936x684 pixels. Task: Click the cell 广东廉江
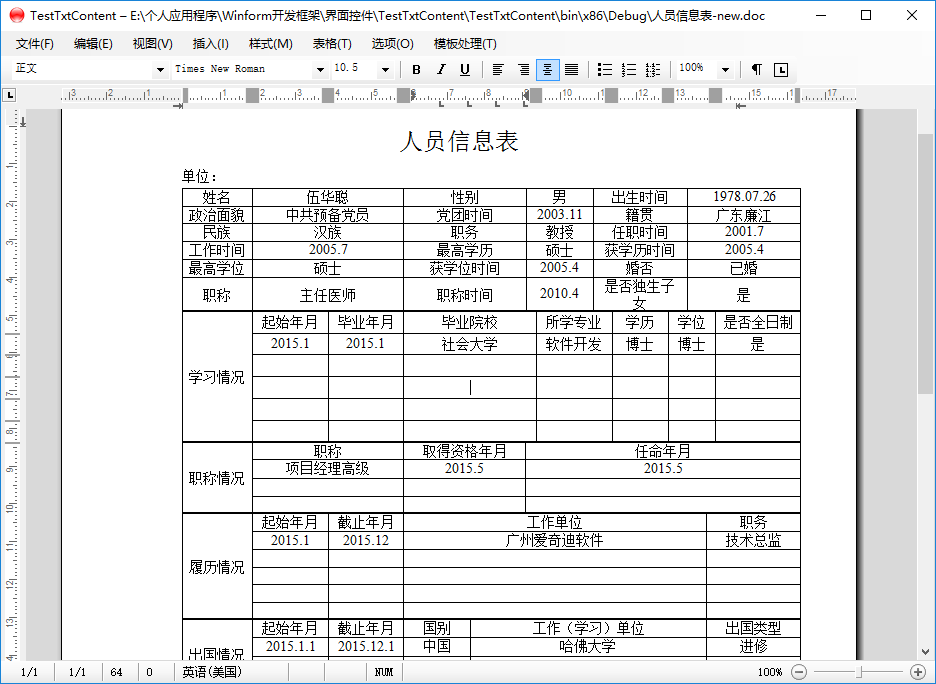click(744, 215)
